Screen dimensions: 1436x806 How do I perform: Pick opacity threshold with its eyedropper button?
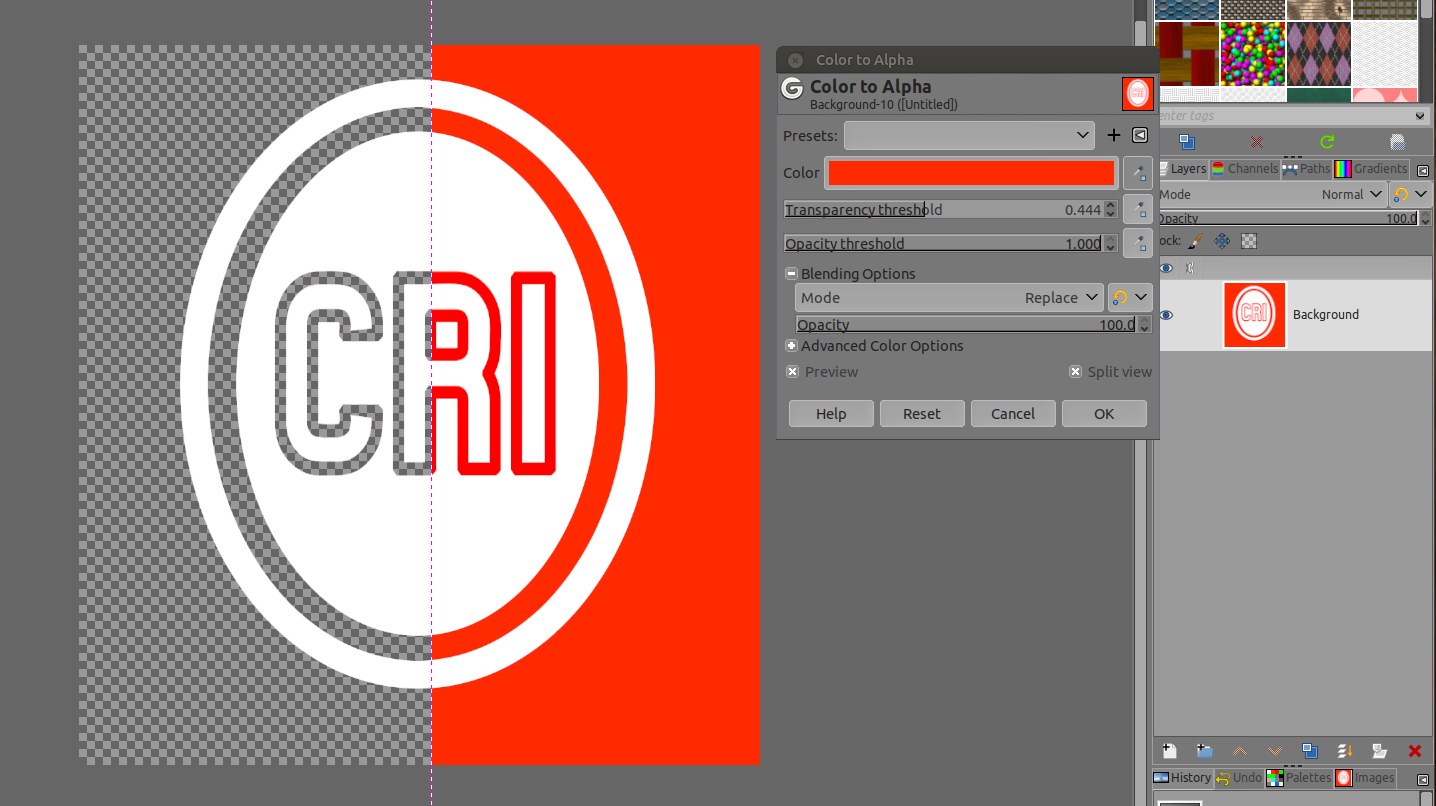[x=1137, y=243]
